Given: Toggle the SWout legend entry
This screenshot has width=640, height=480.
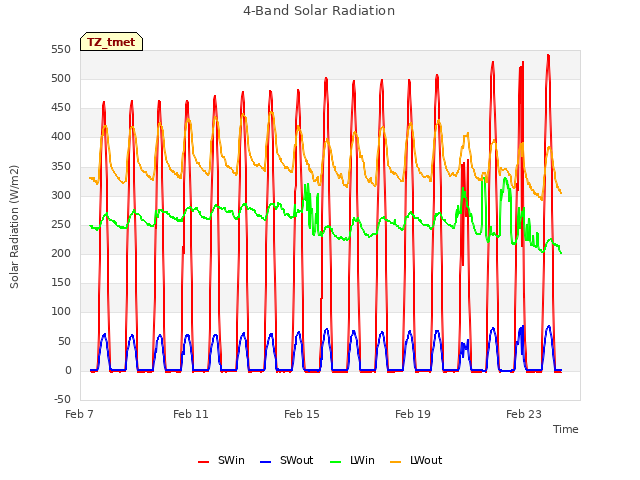Looking at the screenshot, I should [x=287, y=460].
